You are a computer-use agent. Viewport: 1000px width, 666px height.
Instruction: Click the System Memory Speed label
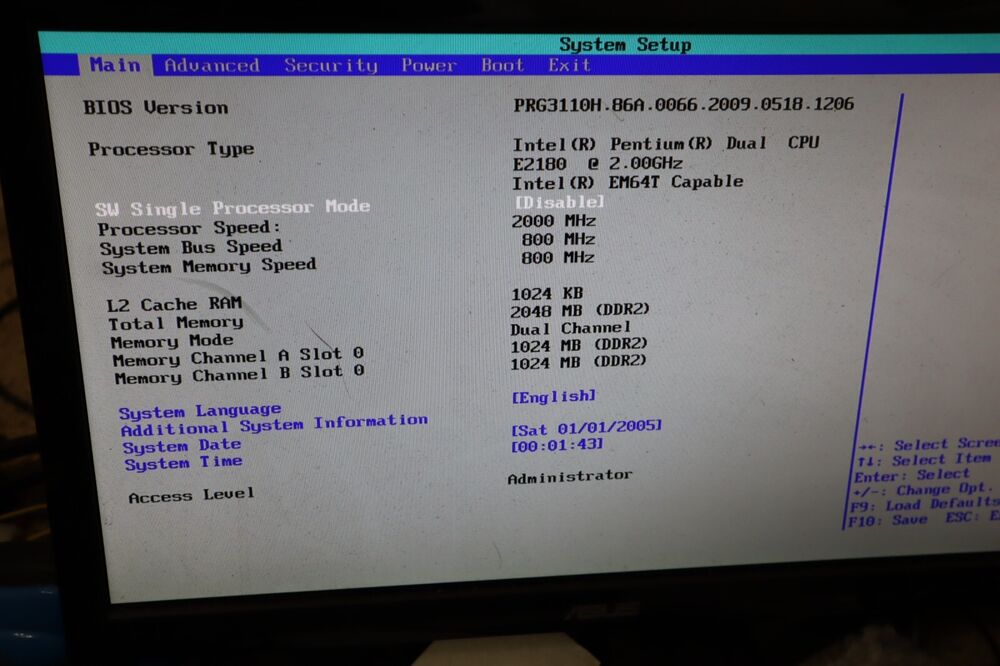click(209, 266)
